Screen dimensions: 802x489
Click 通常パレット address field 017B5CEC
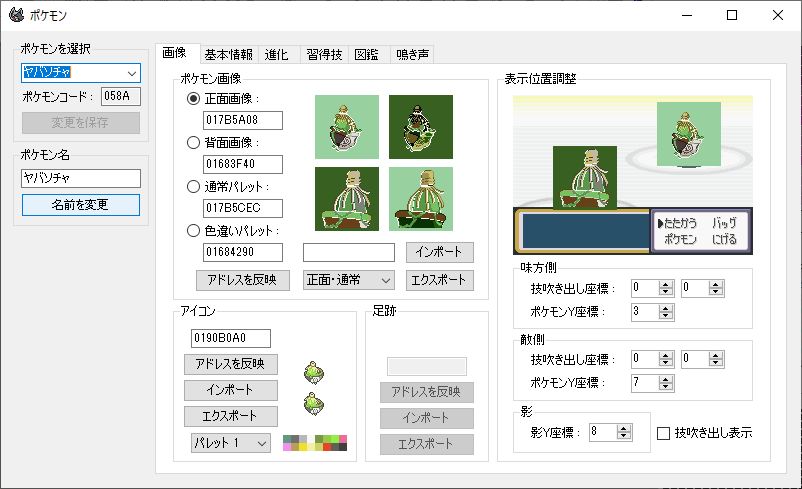(x=243, y=209)
